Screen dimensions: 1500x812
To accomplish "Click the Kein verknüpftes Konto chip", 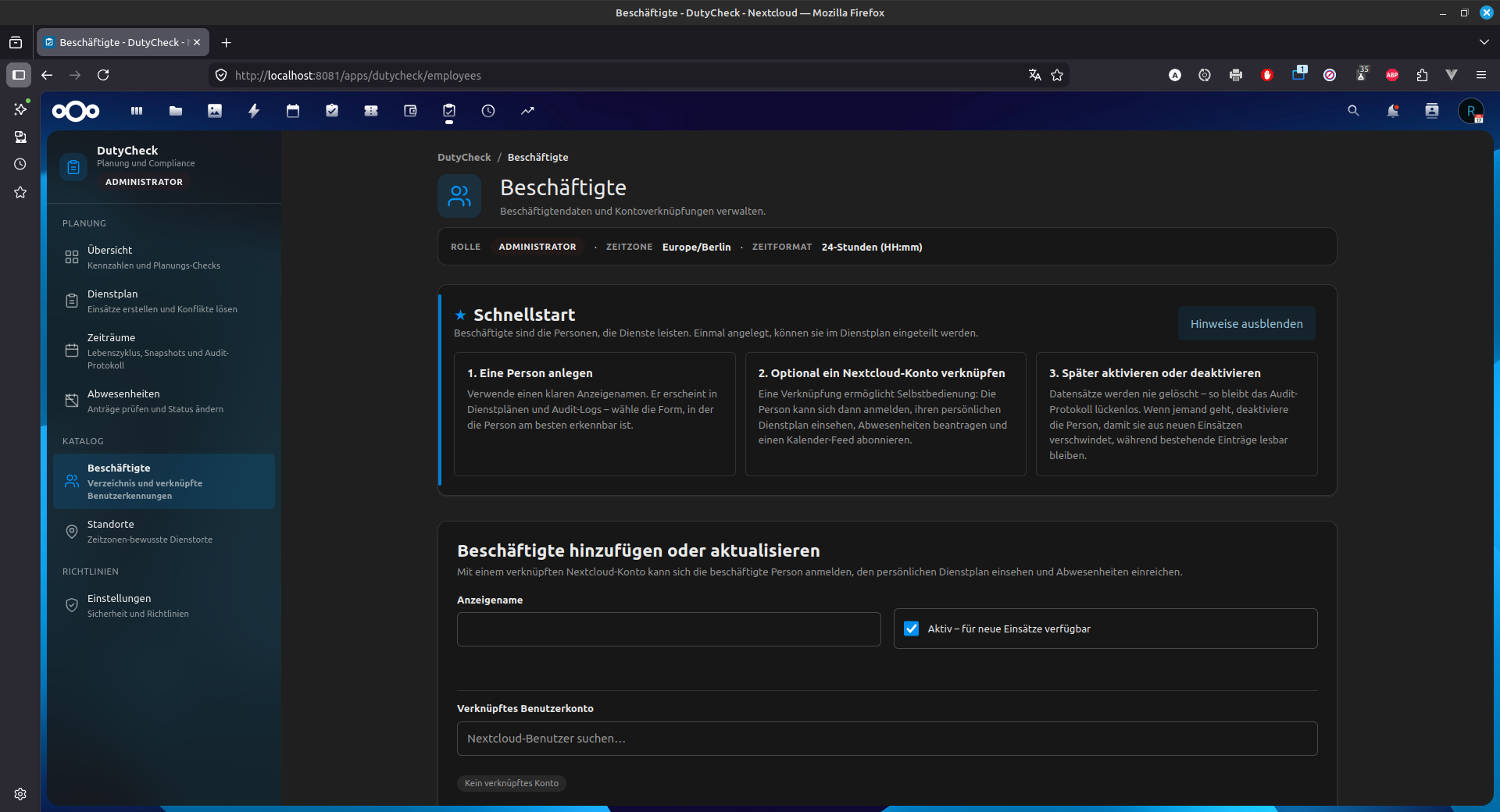I will pyautogui.click(x=512, y=783).
